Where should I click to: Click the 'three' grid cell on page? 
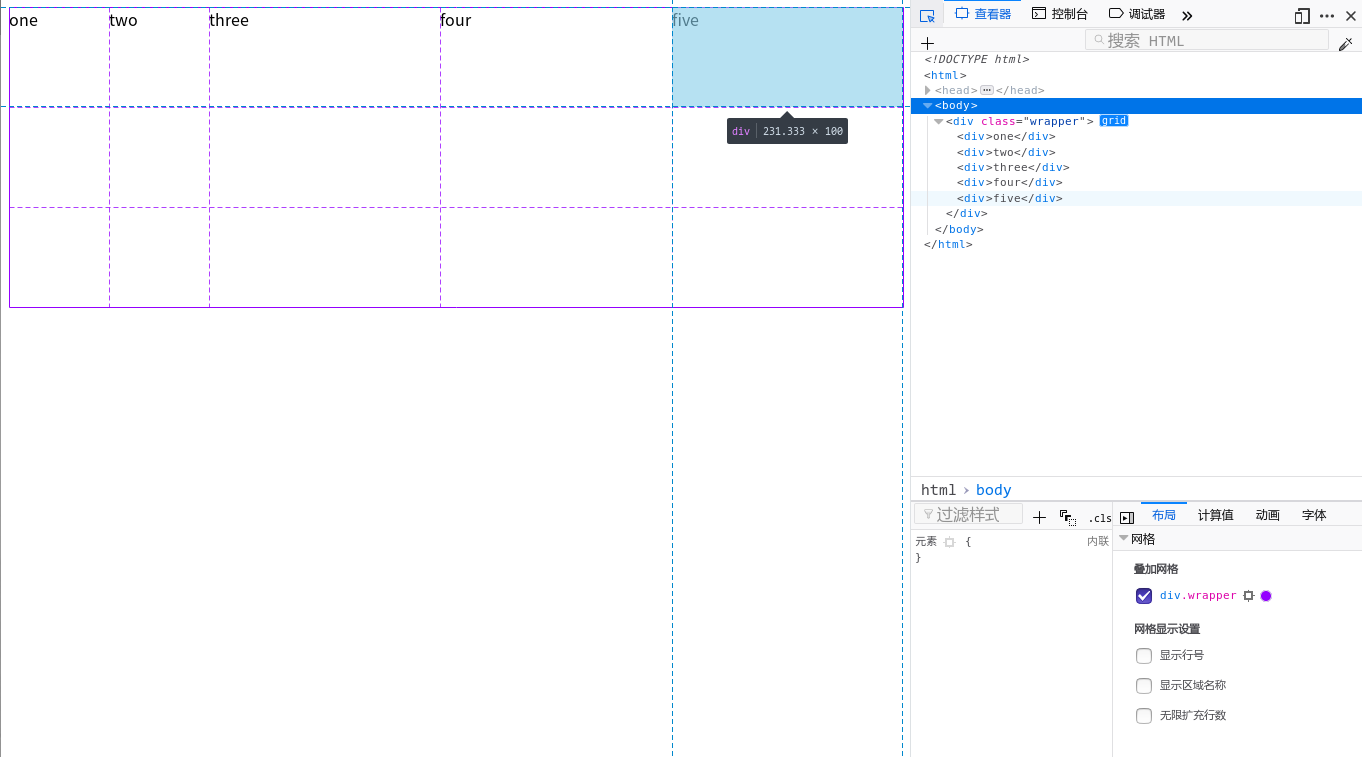[325, 57]
